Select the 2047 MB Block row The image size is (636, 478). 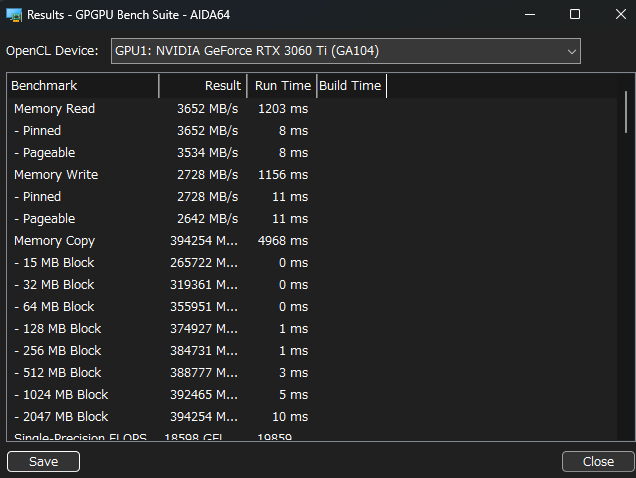[61, 417]
